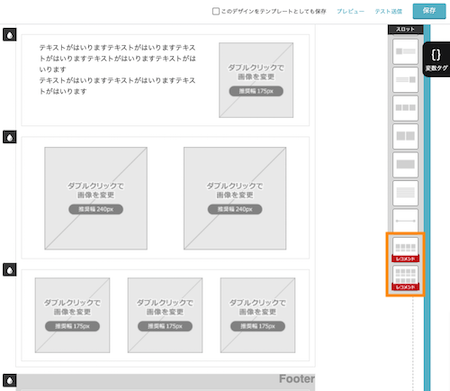The width and height of the screenshot is (450, 391).
Task: Open background color drop for first slot
Action: [x=10, y=35]
